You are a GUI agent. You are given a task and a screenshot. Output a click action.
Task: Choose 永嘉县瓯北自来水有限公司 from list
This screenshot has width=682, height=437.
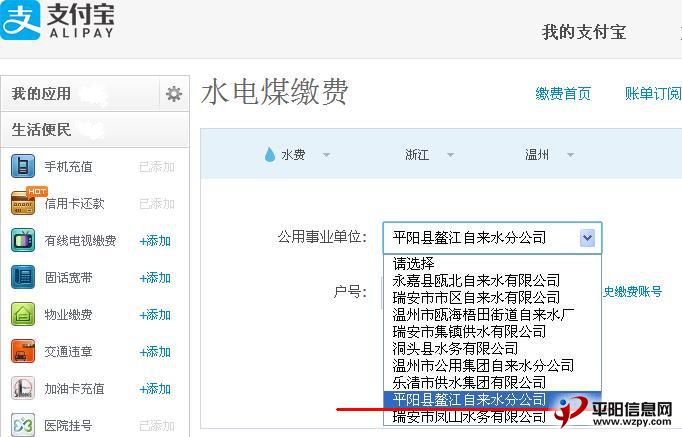tap(476, 281)
